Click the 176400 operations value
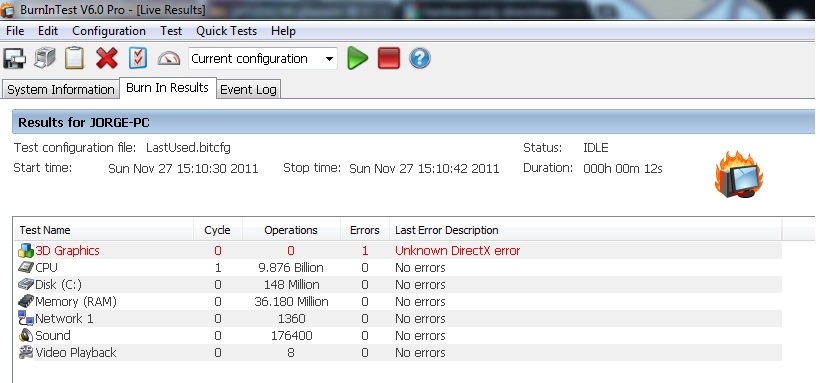 (291, 335)
